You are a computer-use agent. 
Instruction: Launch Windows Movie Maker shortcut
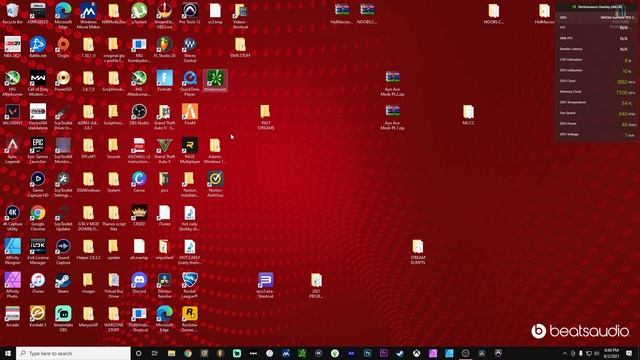pyautogui.click(x=88, y=16)
